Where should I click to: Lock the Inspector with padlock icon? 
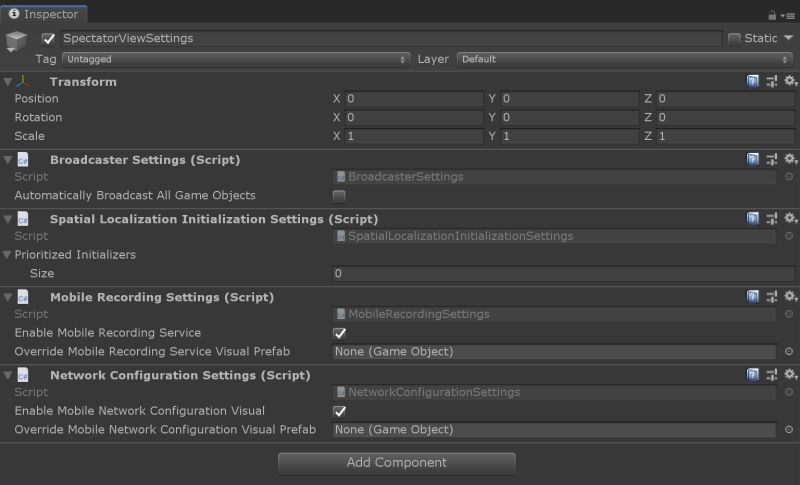tap(772, 15)
